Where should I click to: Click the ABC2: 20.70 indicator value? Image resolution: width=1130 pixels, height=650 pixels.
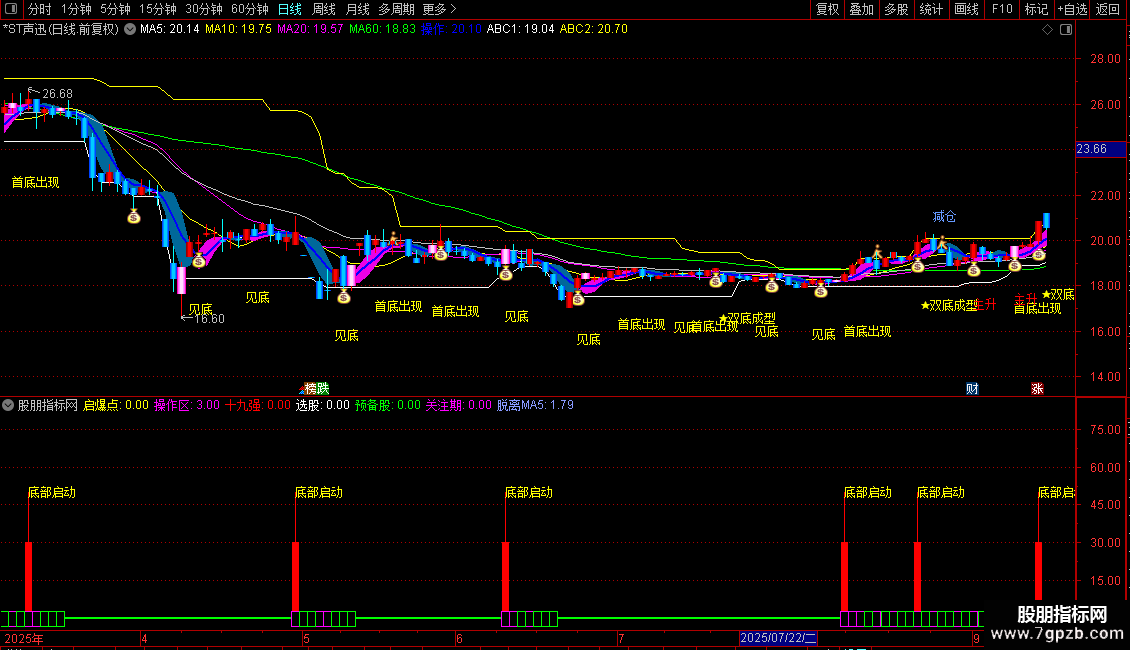(594, 30)
